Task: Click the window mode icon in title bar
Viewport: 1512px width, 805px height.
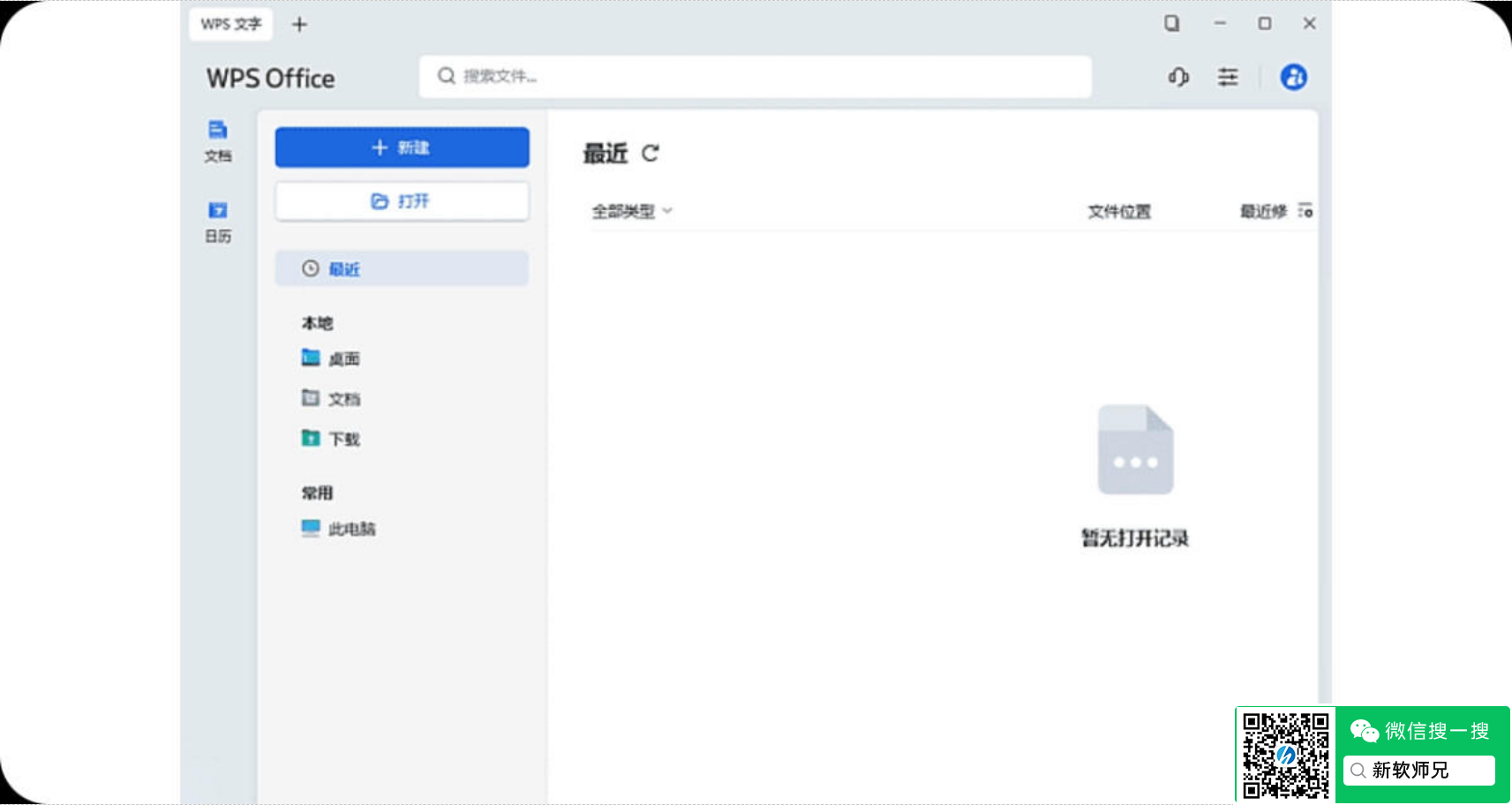Action: tap(1171, 24)
